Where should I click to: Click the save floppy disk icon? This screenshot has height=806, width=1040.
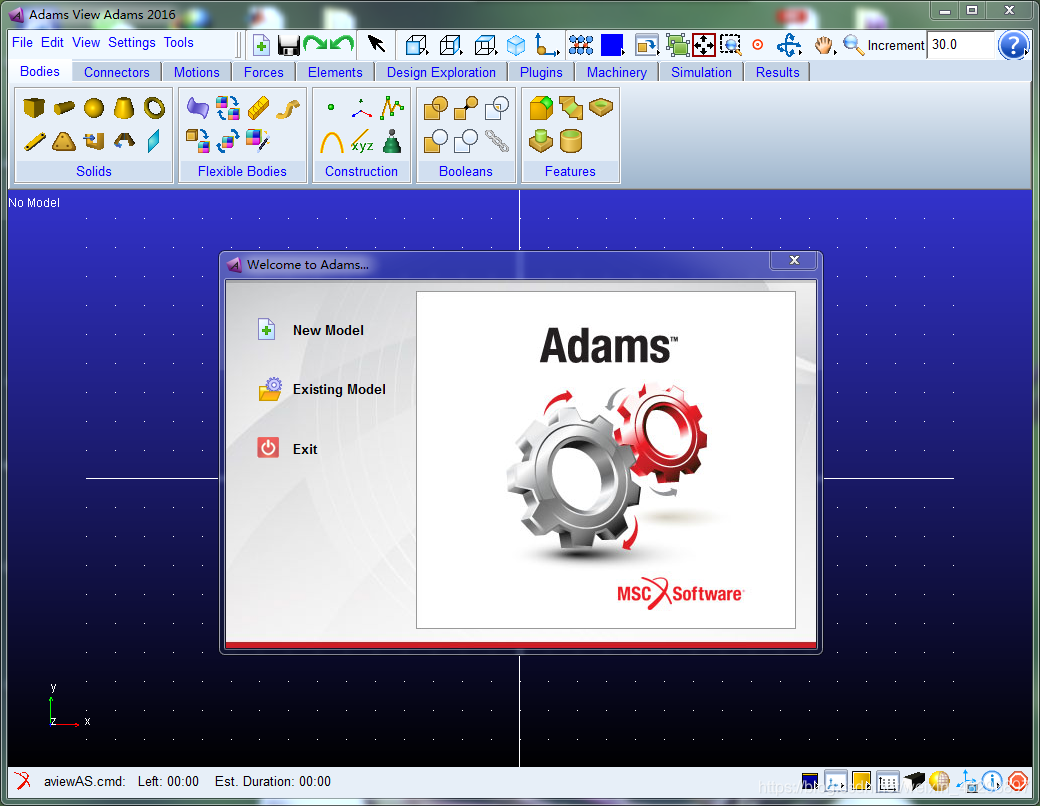[289, 46]
